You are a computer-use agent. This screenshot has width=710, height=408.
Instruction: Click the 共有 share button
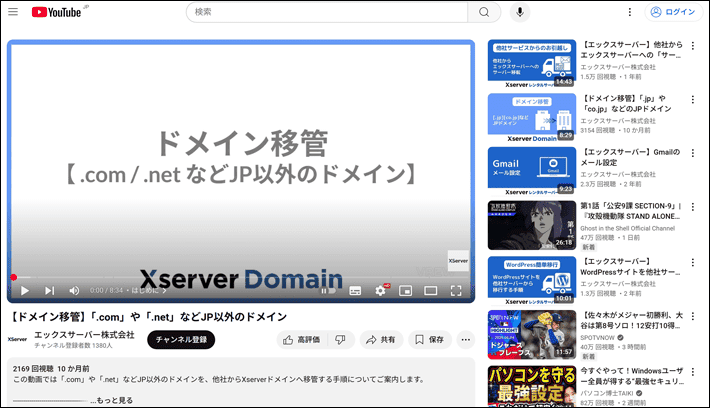coord(381,340)
